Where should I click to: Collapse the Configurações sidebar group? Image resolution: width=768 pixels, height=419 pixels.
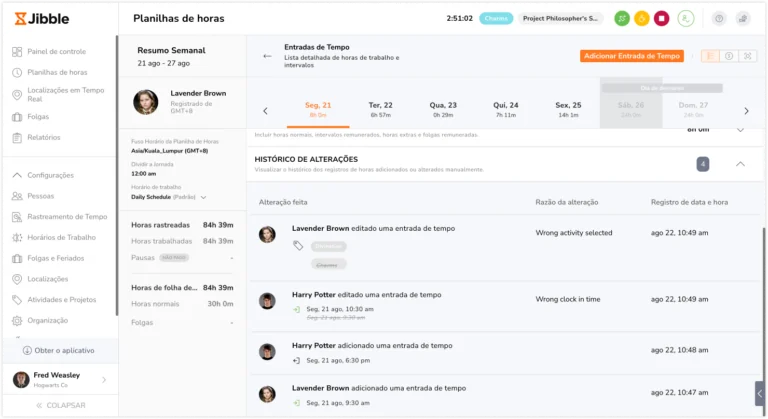pos(17,175)
